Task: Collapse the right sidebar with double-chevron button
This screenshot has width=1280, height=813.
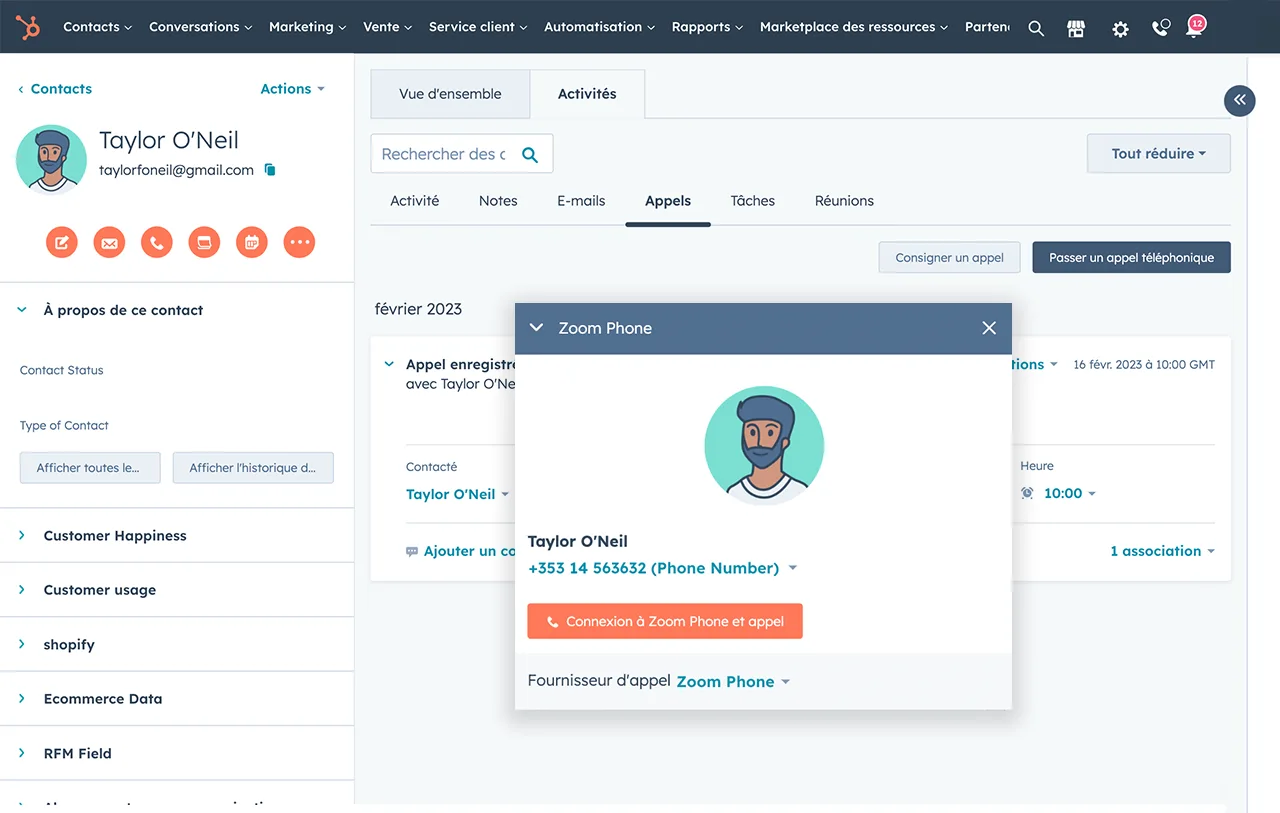Action: 1239,100
